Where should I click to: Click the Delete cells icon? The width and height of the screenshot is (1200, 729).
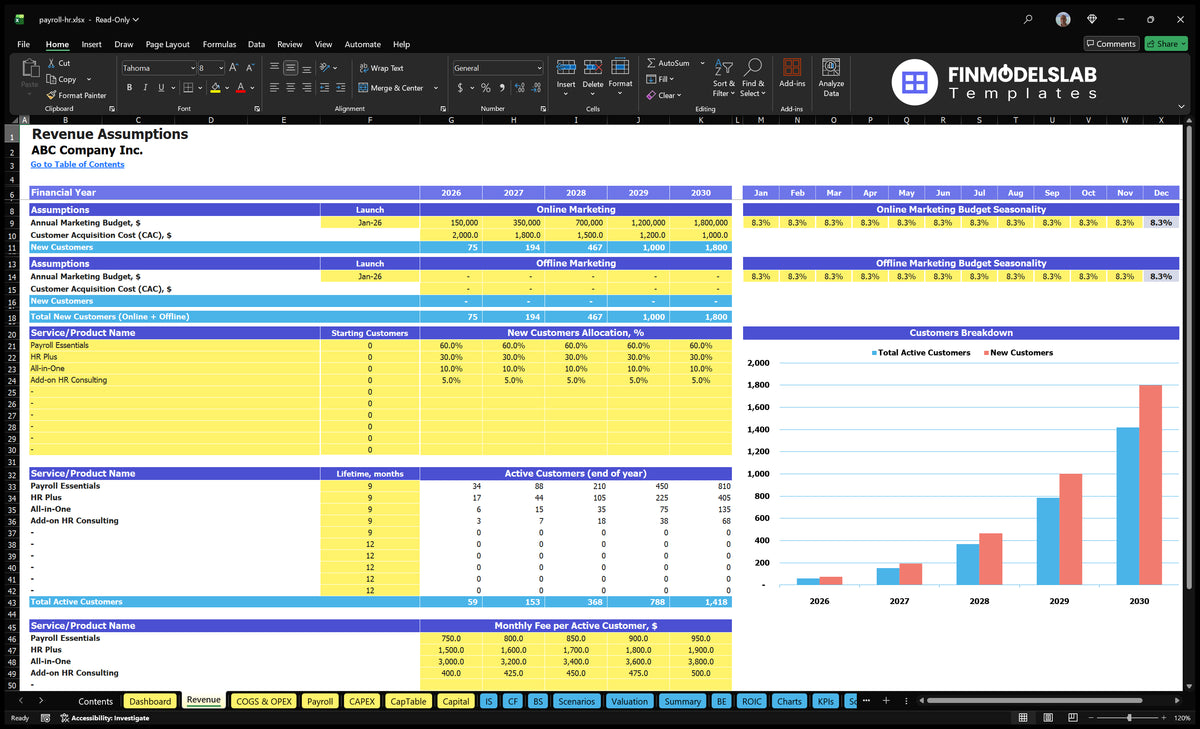tap(593, 67)
